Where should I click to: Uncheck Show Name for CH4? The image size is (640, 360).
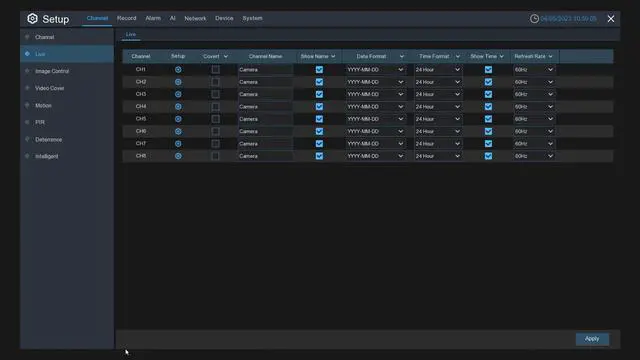pos(319,107)
